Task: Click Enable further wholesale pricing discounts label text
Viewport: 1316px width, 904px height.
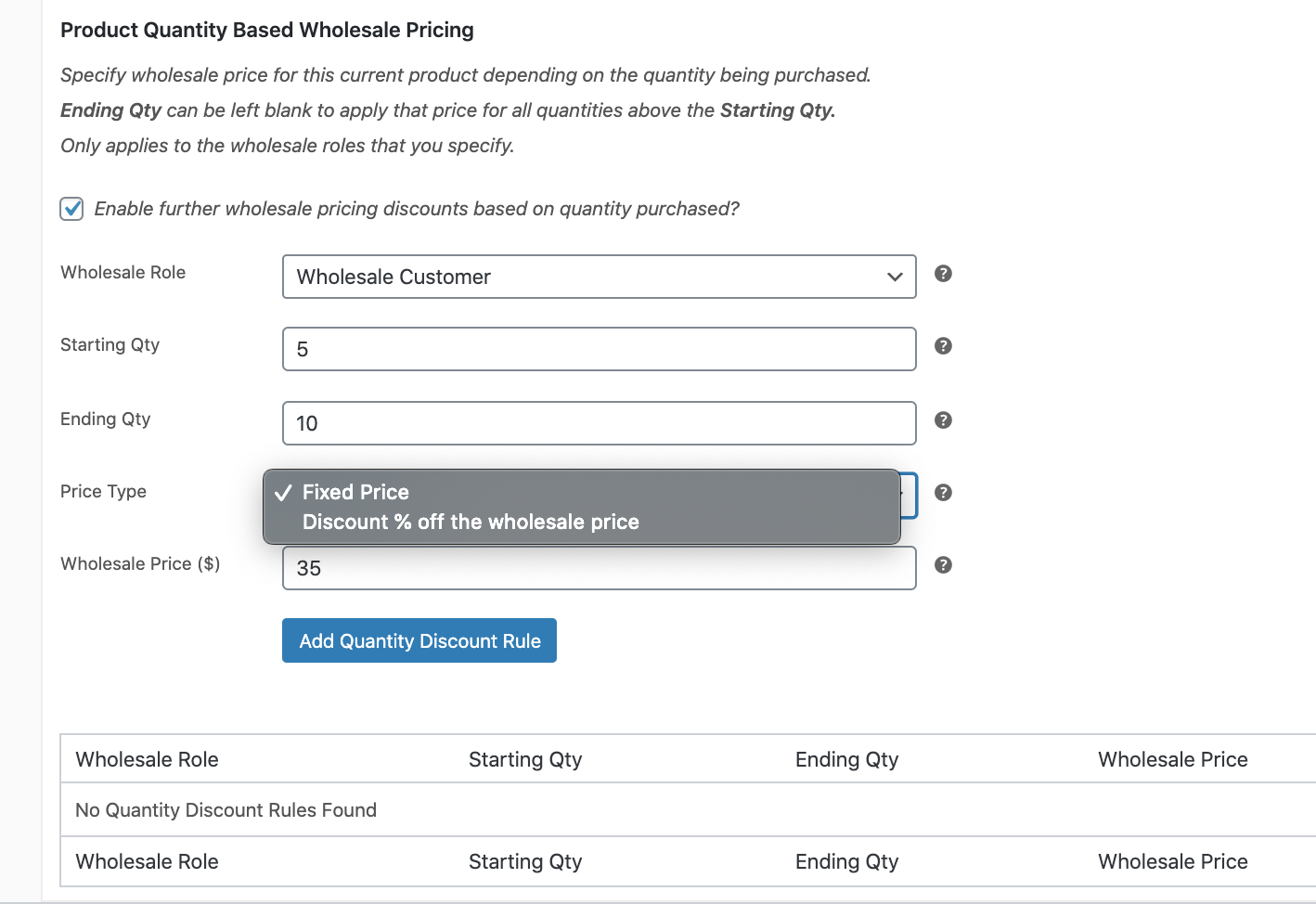Action: [x=417, y=209]
